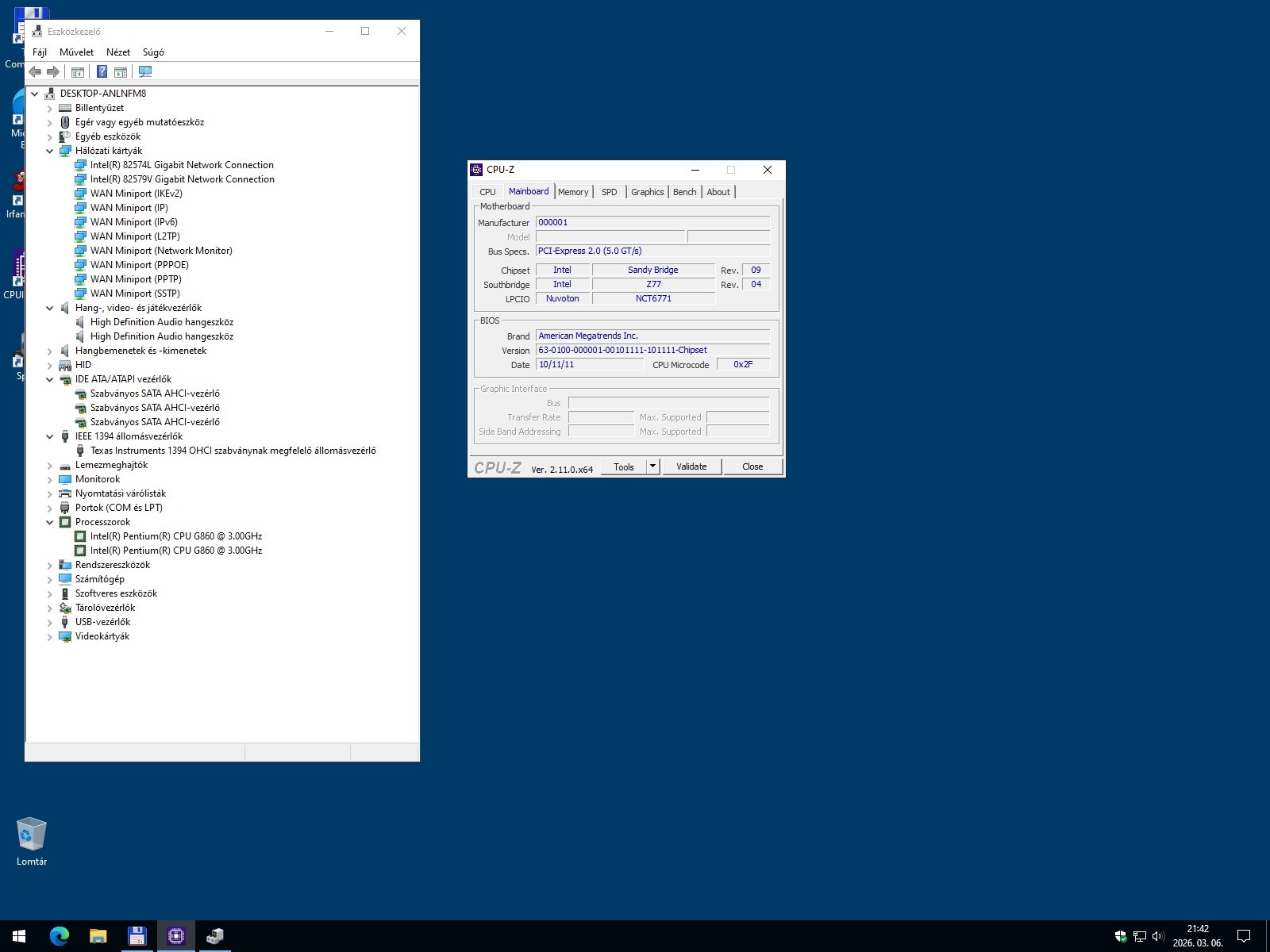1270x952 pixels.
Task: Click the Nyomtatási várólisták printer icon
Action: (x=65, y=493)
